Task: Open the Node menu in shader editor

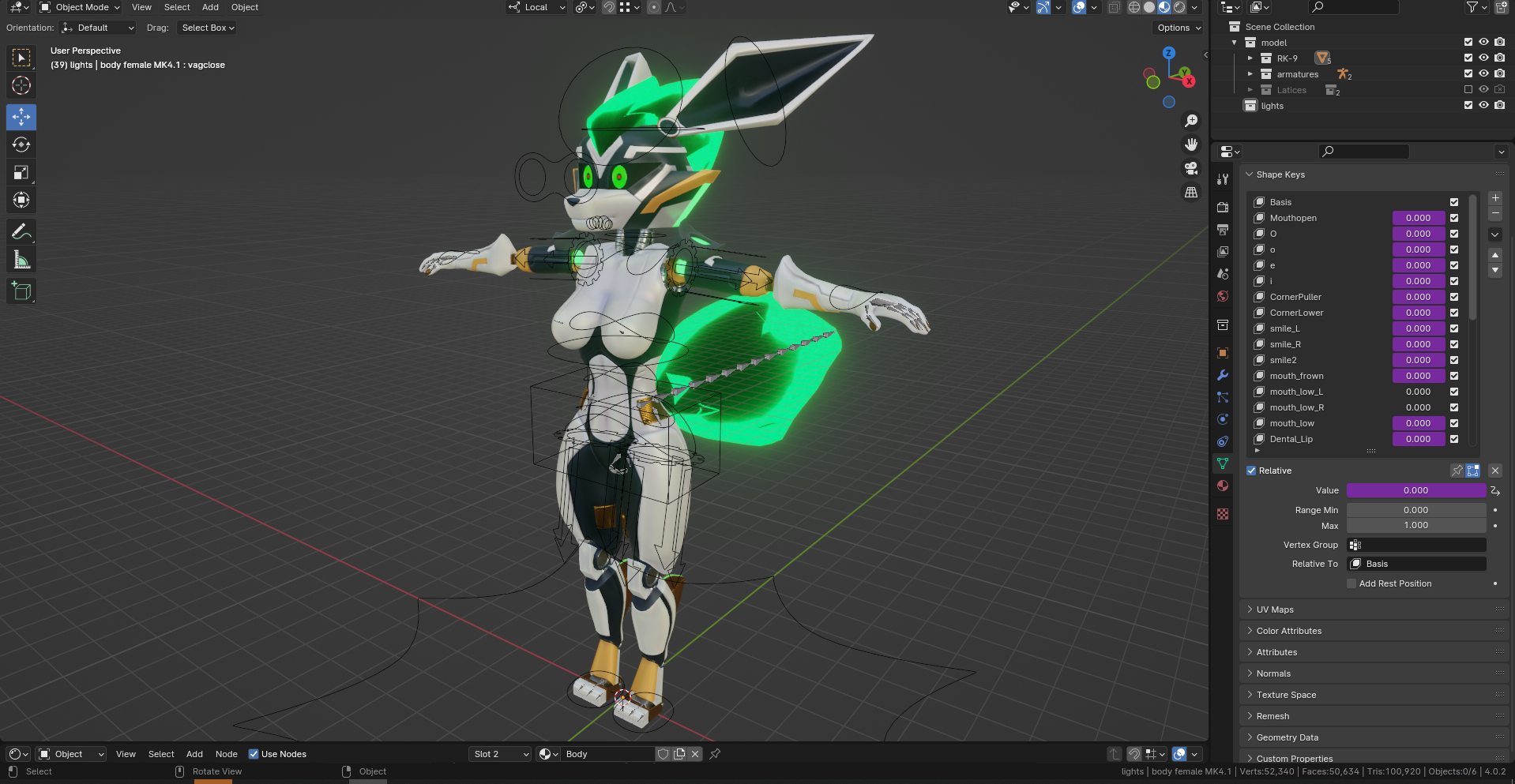Action: pyautogui.click(x=226, y=754)
